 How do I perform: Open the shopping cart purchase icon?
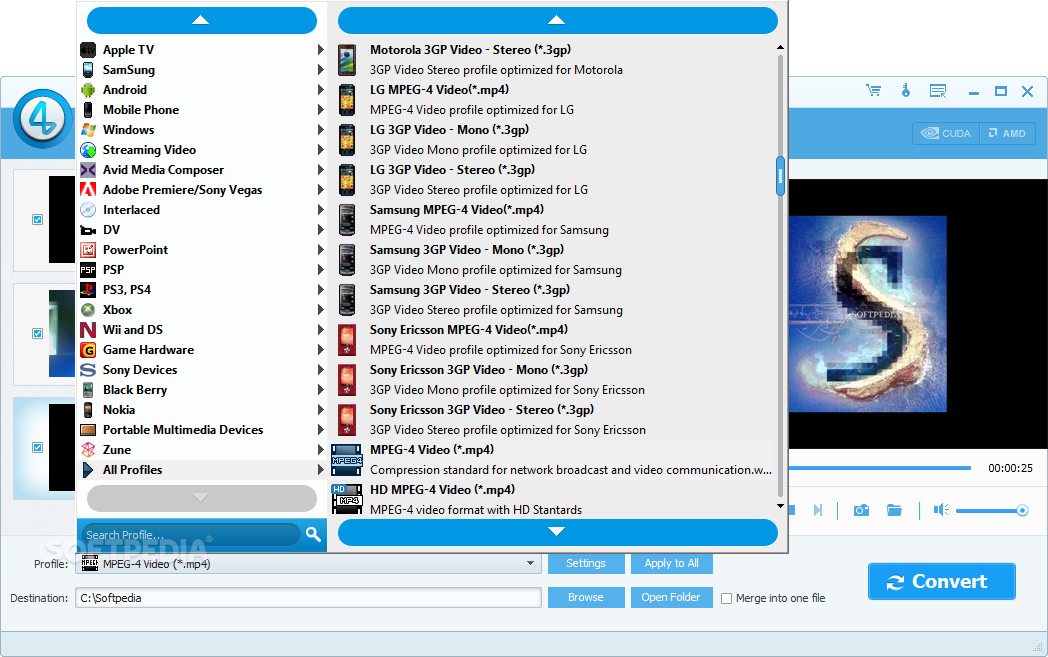874,90
